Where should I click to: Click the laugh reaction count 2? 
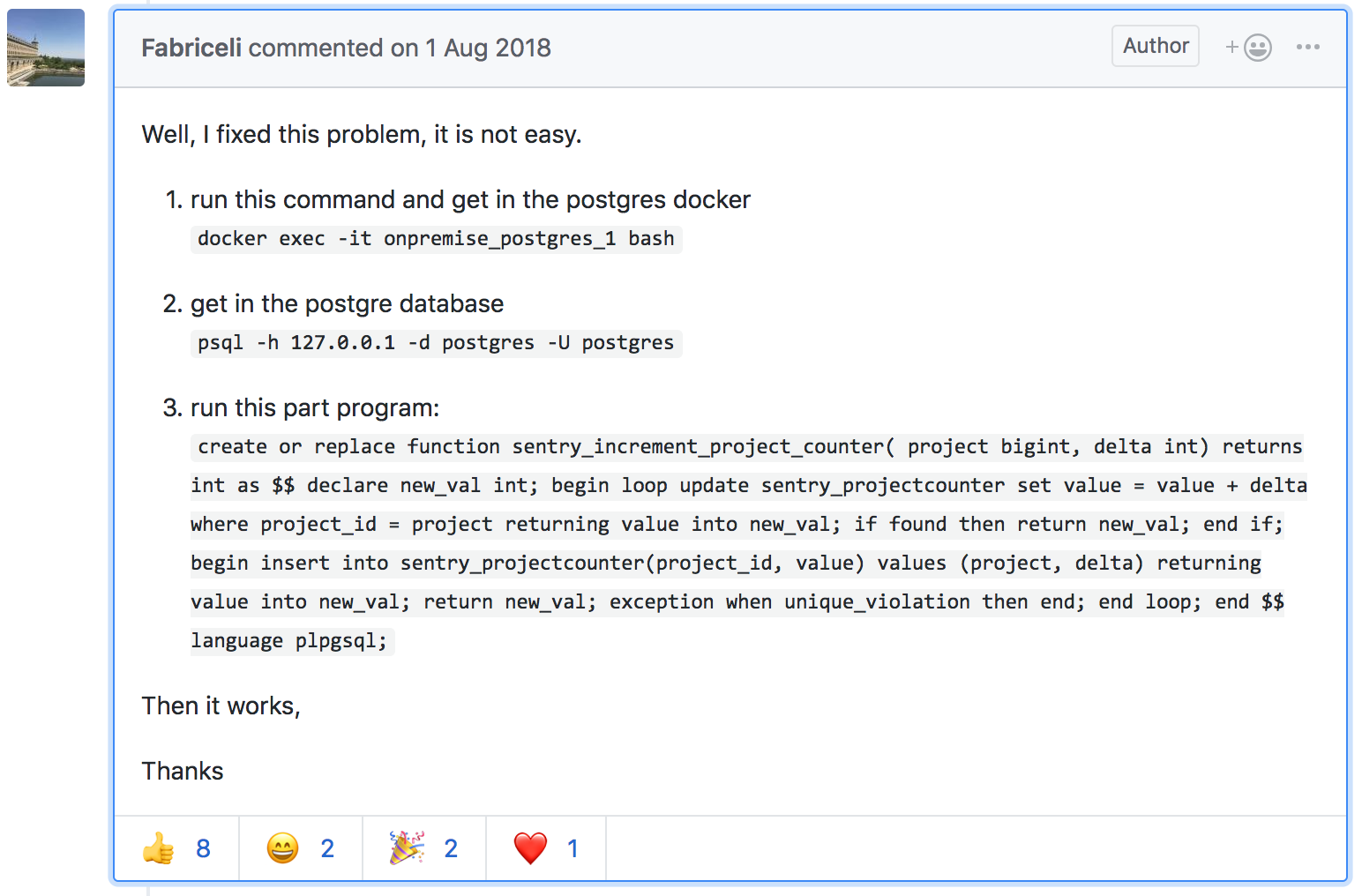327,848
